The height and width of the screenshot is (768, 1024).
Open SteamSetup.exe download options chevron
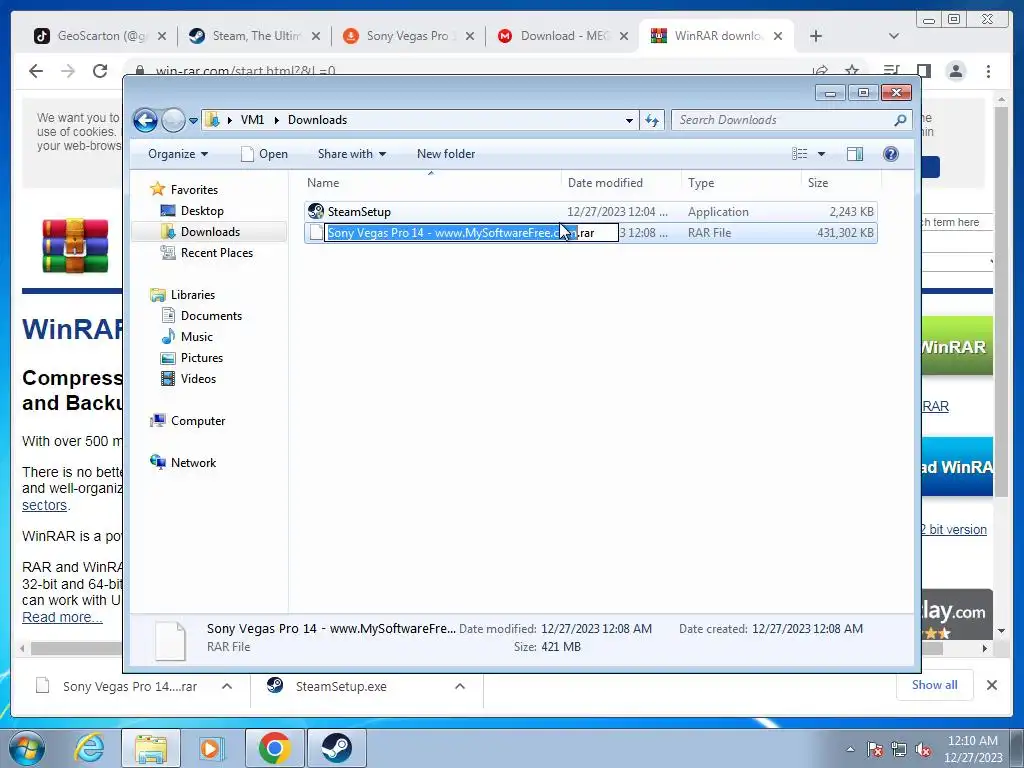click(x=460, y=686)
